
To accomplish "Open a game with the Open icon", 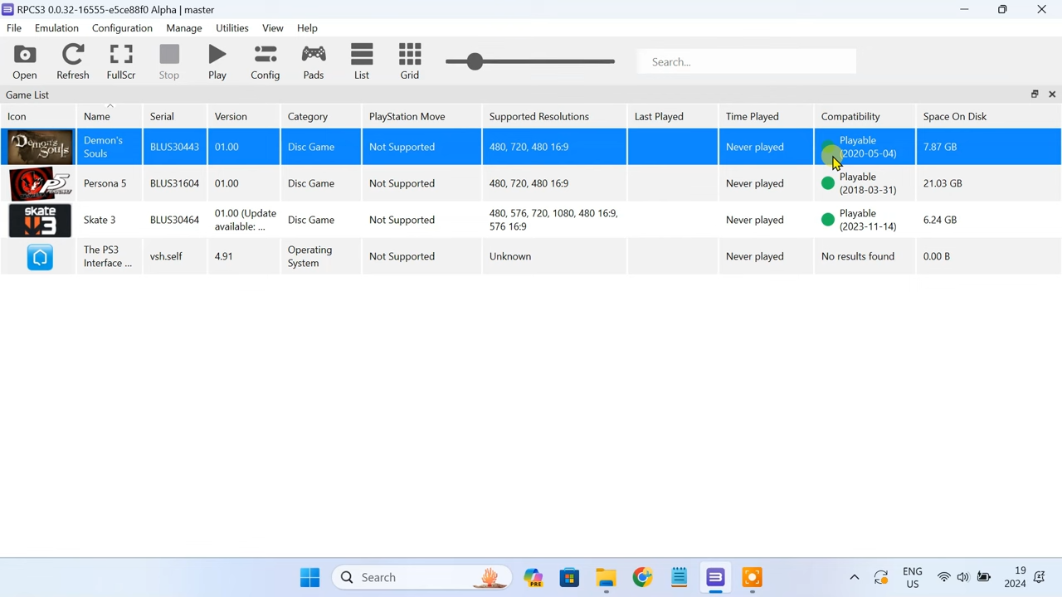I will click(x=24, y=62).
